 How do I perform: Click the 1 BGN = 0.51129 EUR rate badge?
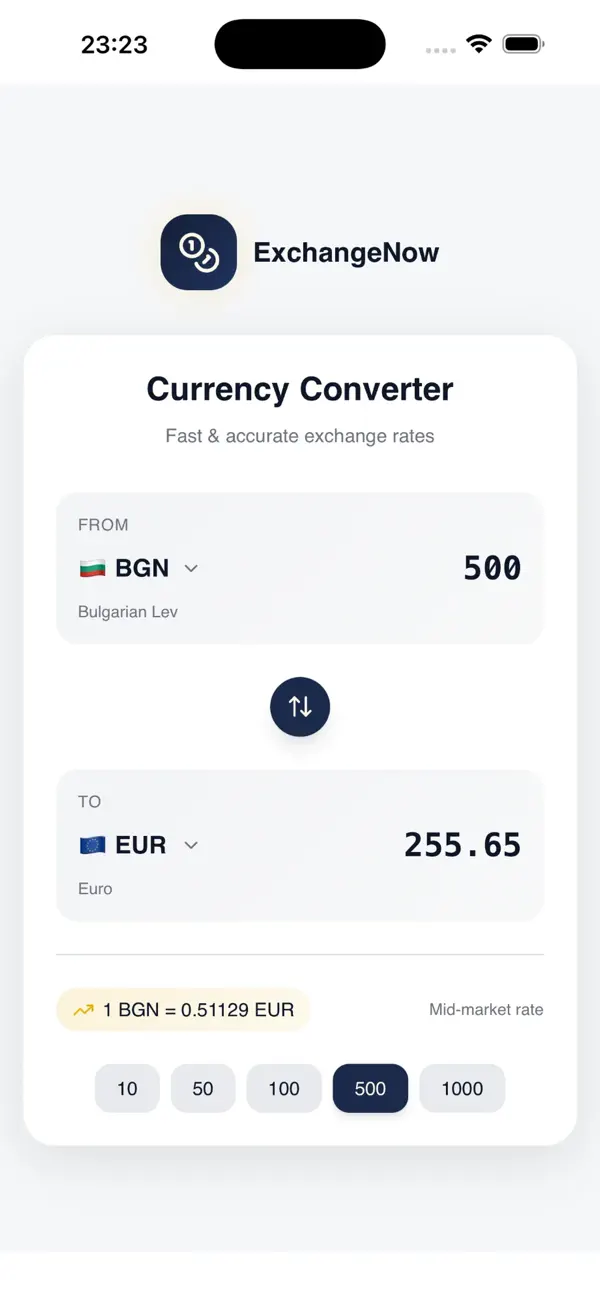coord(183,1009)
